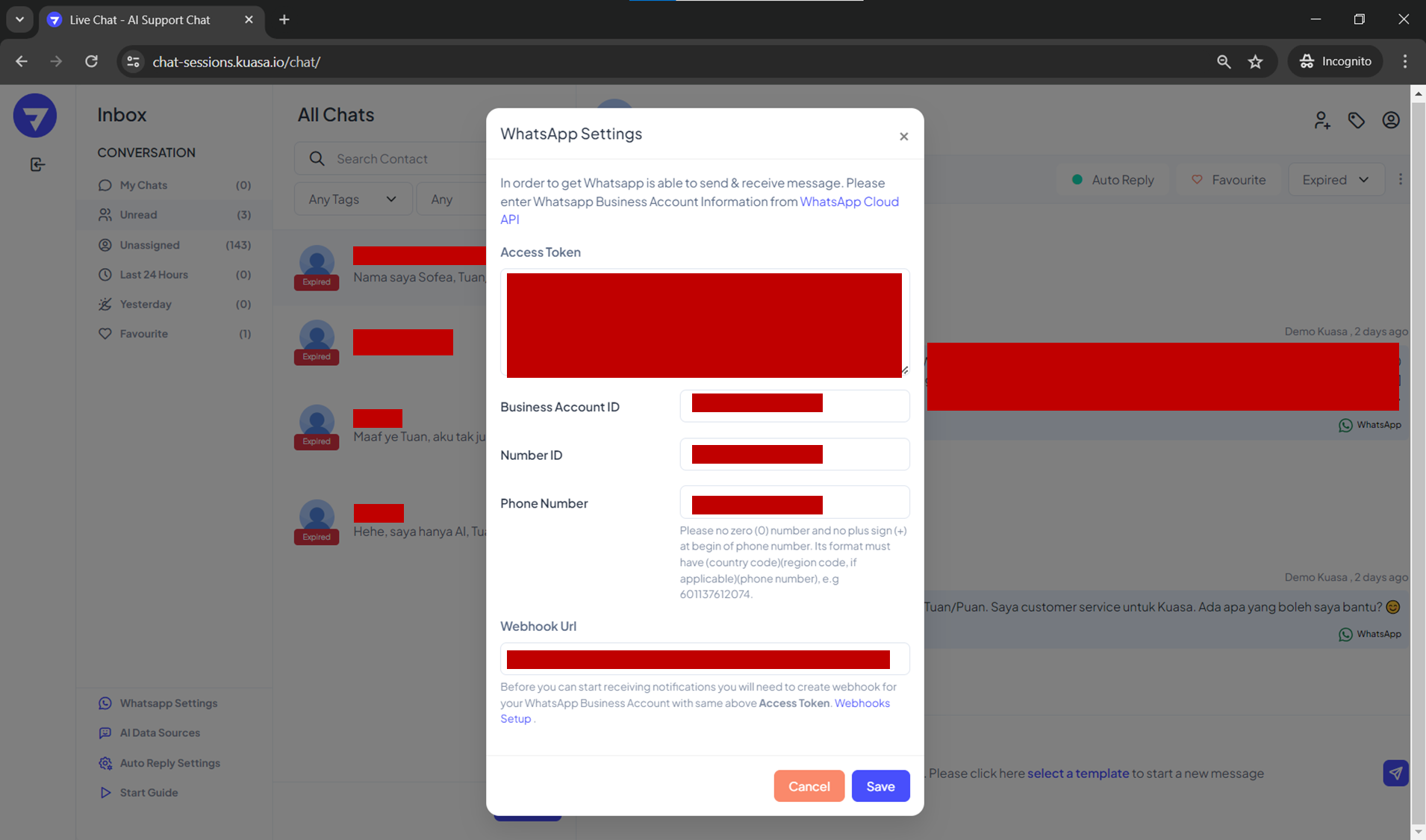Toggle Favourite for this chat

(x=1228, y=180)
